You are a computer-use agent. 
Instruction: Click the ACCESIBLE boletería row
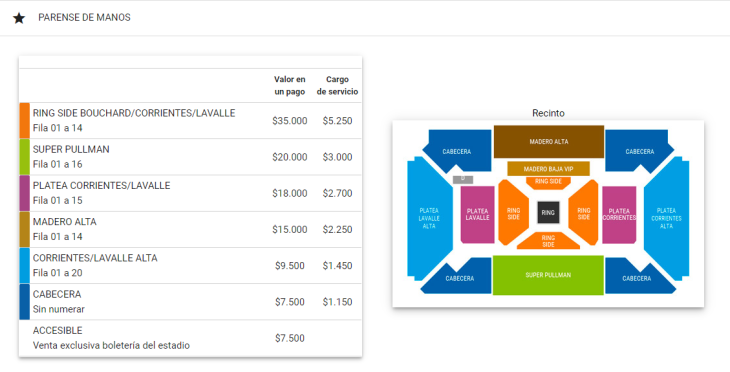point(190,338)
